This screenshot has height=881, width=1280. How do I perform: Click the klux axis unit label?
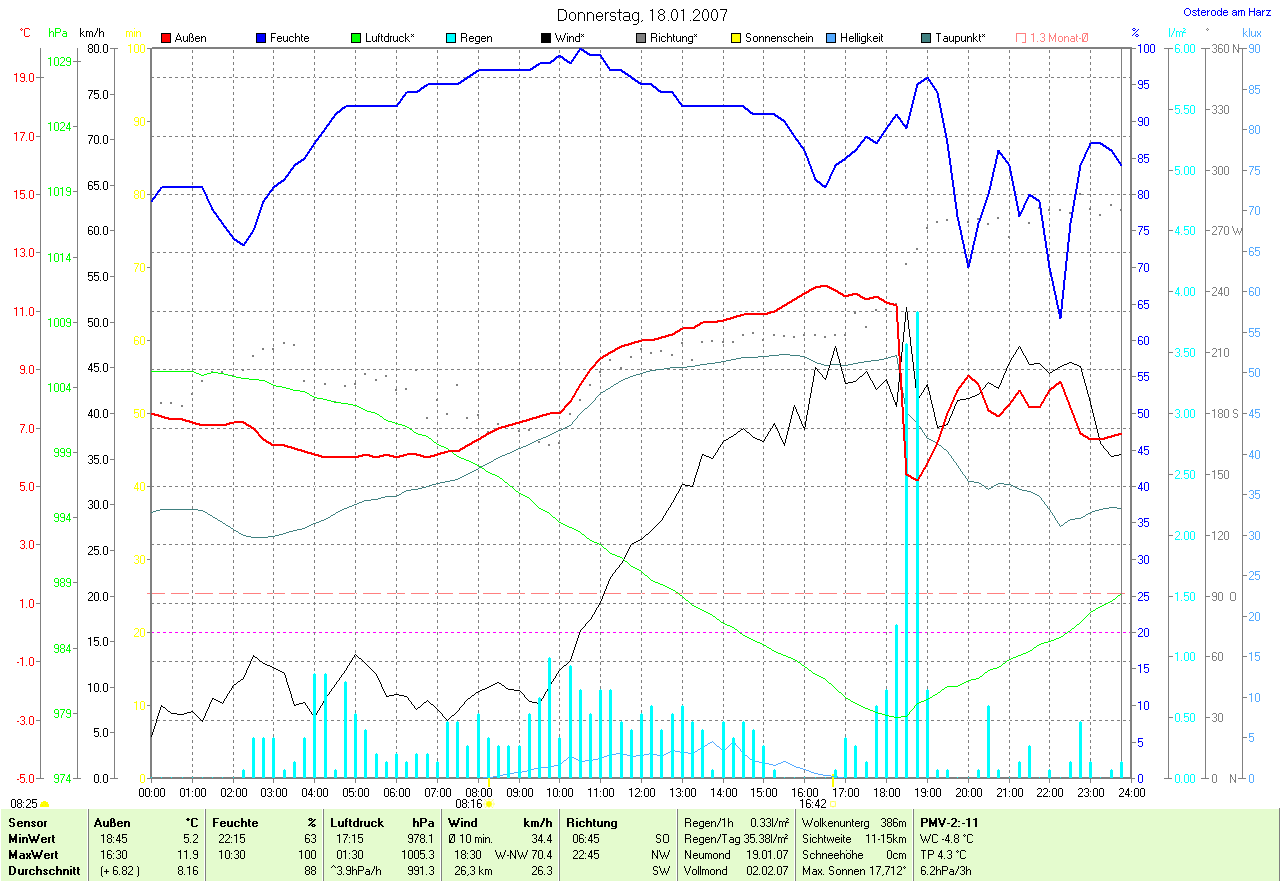[x=1251, y=33]
